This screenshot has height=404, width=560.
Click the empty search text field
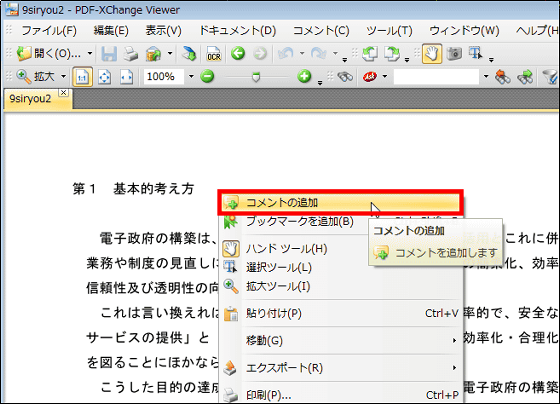coord(436,76)
